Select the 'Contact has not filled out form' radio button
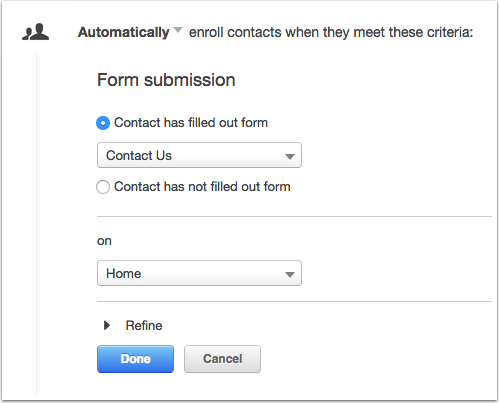Image resolution: width=499 pixels, height=403 pixels. point(103,187)
